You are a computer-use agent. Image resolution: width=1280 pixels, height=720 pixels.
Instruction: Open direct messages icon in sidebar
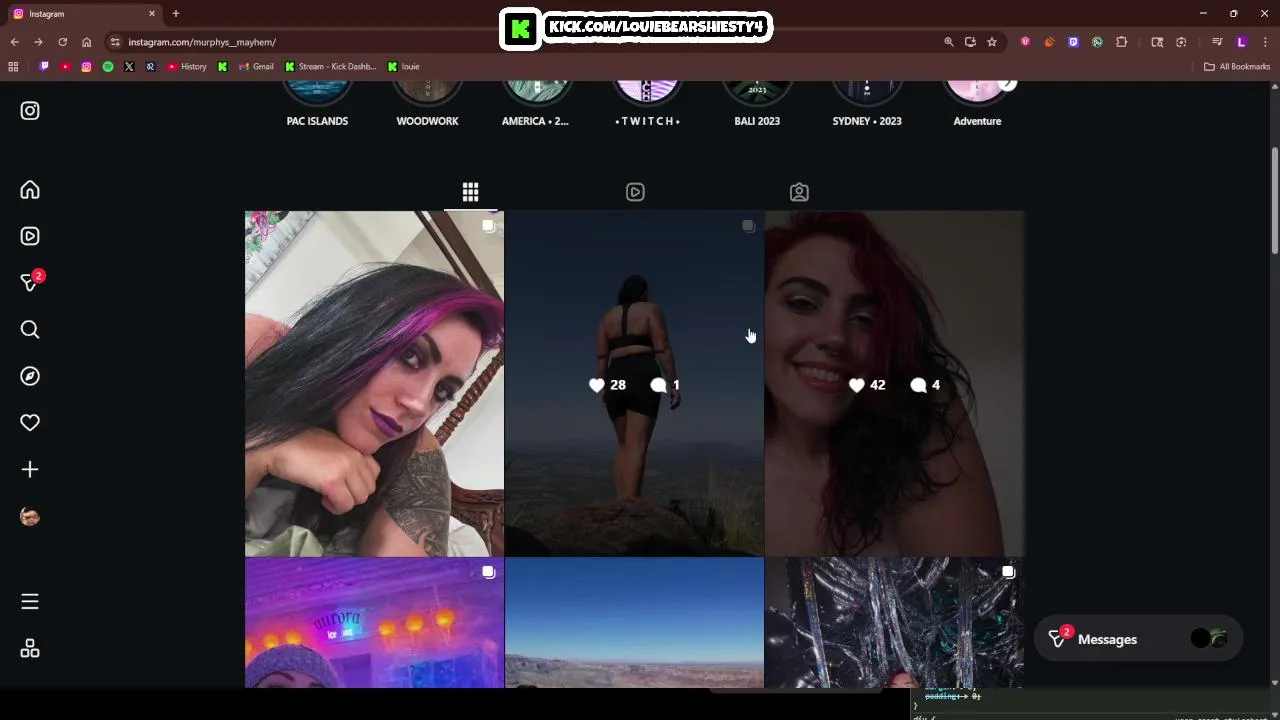click(x=30, y=283)
